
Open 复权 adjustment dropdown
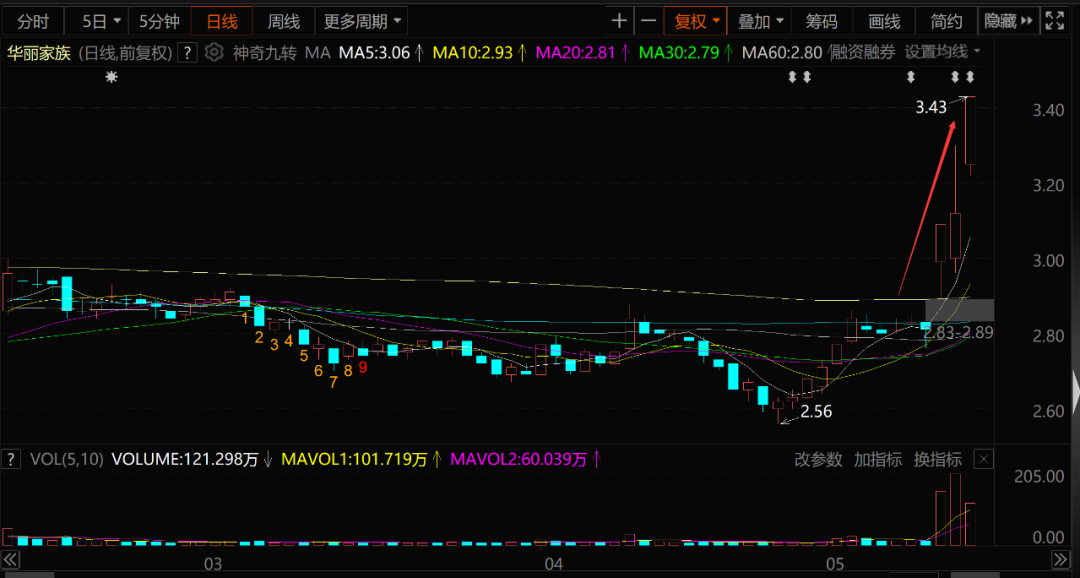click(x=696, y=21)
